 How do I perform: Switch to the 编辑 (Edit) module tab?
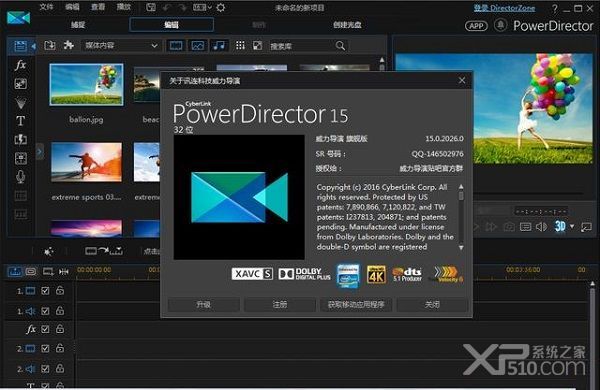pos(171,25)
